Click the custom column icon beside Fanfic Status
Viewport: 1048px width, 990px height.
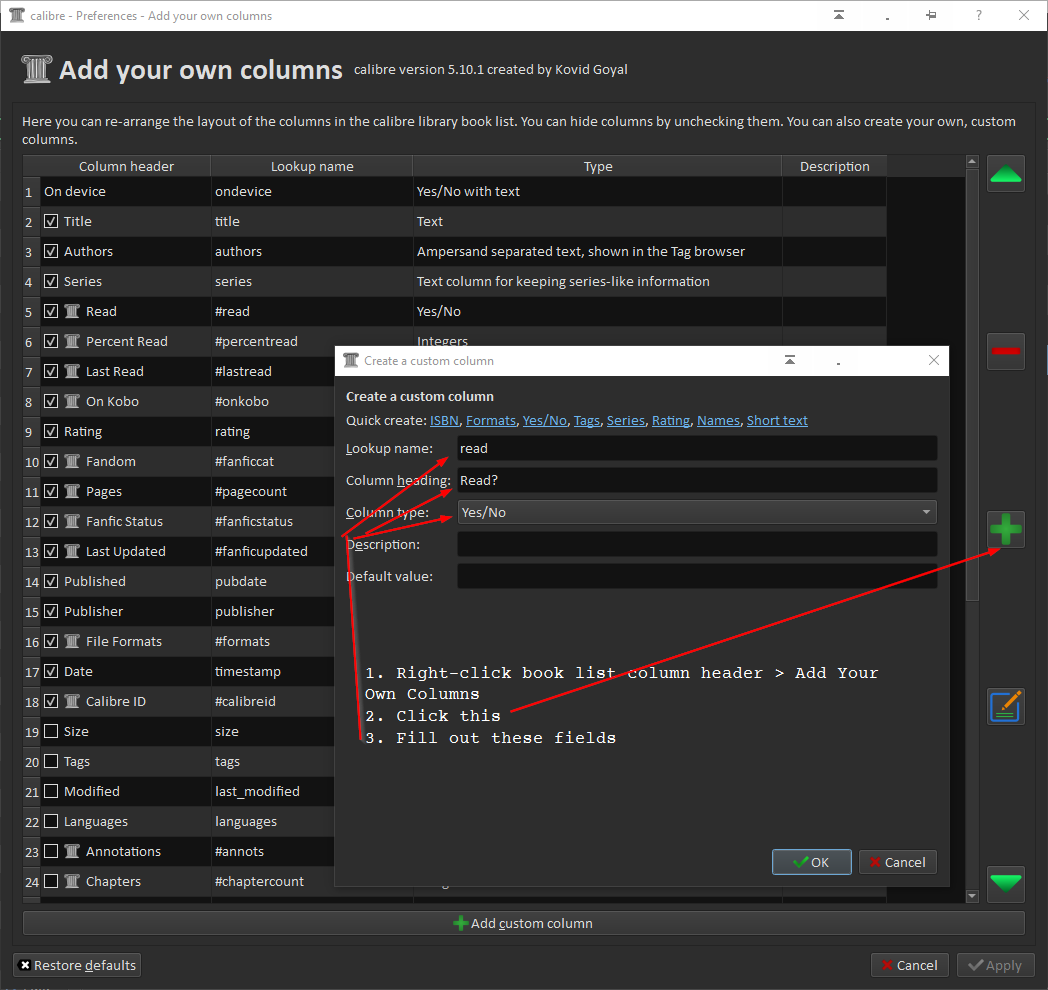click(x=72, y=521)
